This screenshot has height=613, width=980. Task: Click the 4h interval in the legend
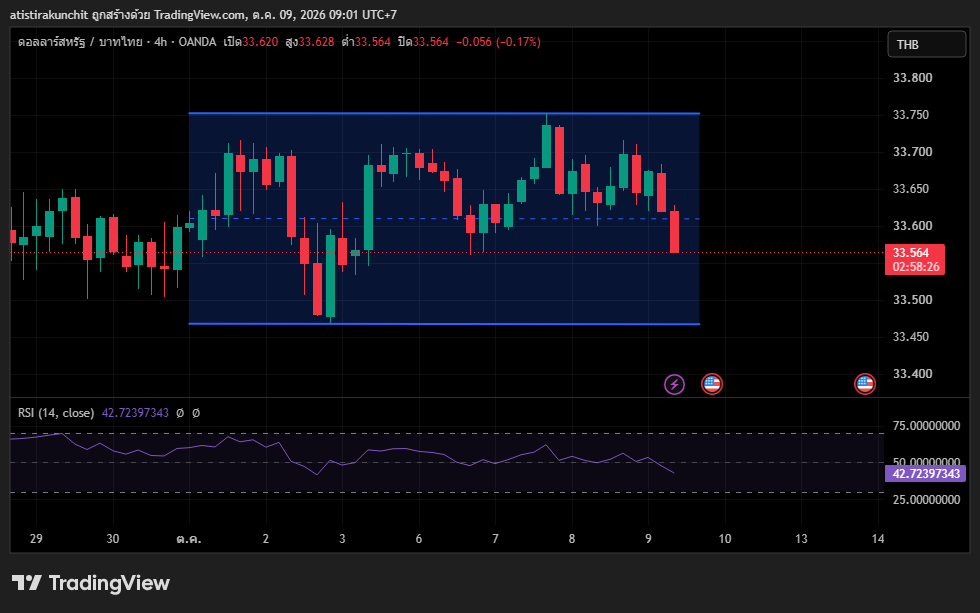[x=161, y=42]
